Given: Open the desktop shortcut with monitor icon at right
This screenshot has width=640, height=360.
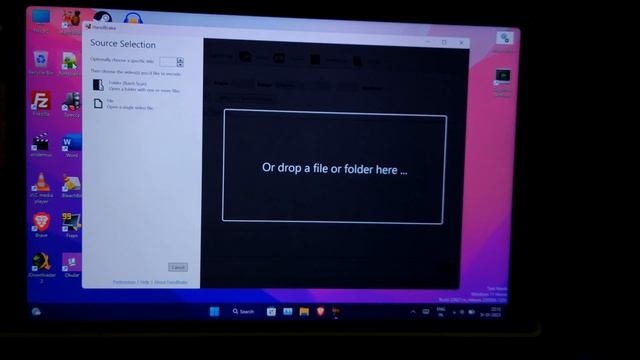Looking at the screenshot, I should [x=502, y=83].
